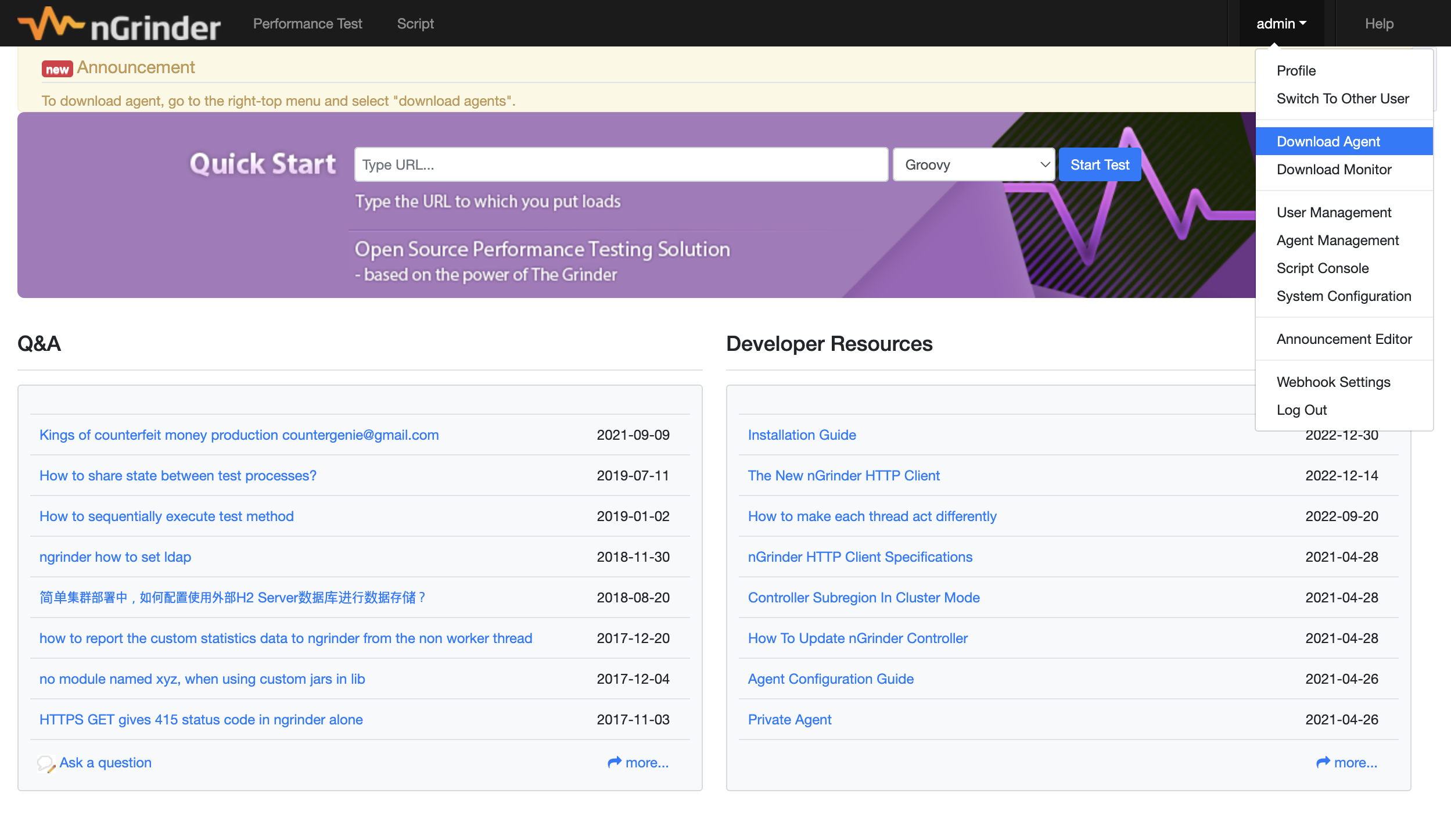The width and height of the screenshot is (1451, 840).
Task: Click the nGrinder logo
Action: click(x=119, y=24)
